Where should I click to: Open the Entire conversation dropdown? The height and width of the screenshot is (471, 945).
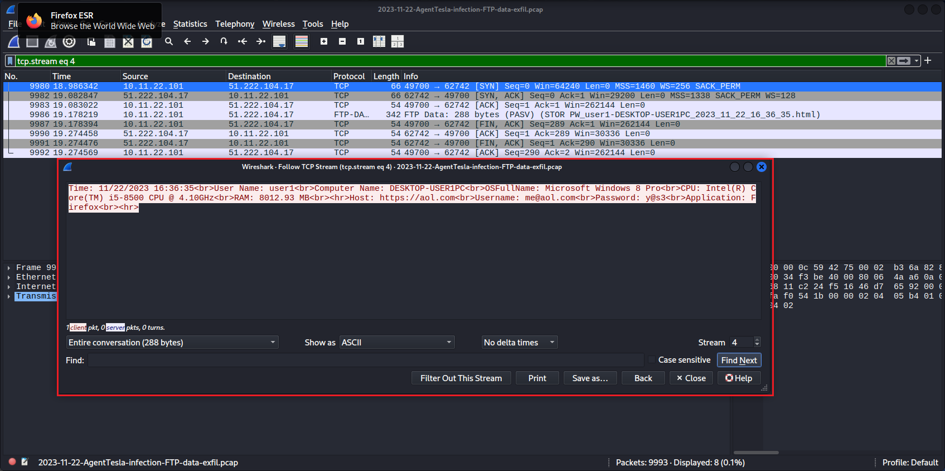tap(172, 342)
